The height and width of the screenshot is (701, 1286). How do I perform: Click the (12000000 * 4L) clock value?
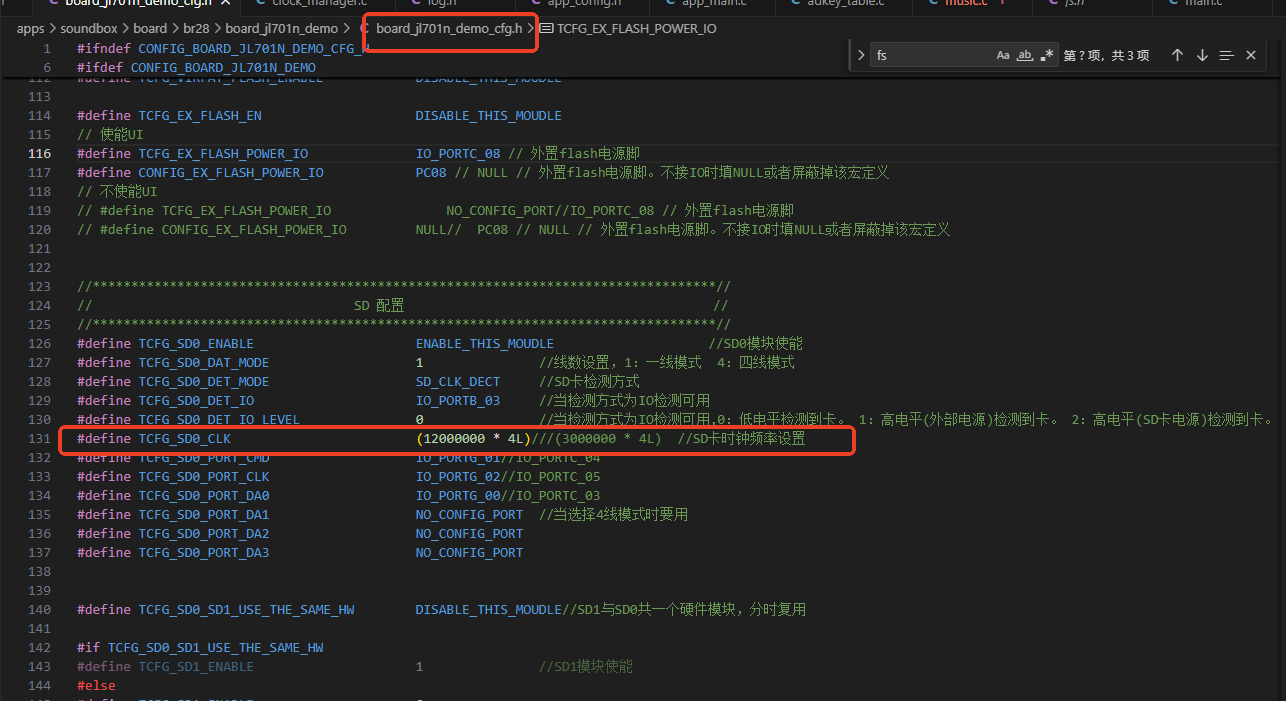tap(474, 439)
